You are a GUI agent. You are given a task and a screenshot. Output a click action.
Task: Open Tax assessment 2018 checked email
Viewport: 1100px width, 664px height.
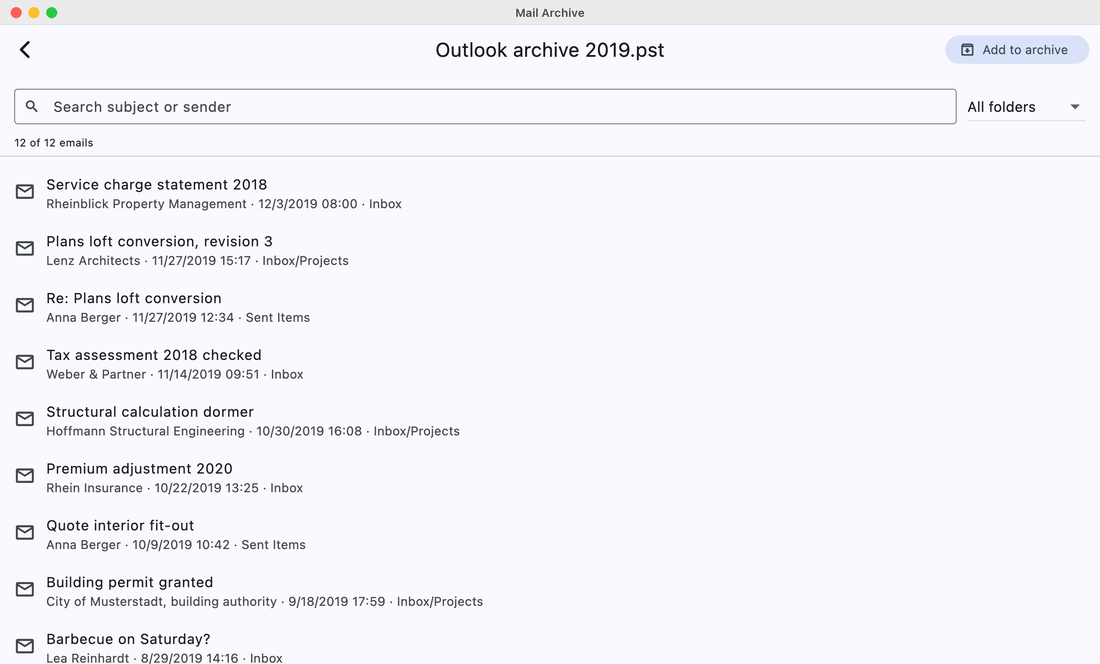click(550, 364)
